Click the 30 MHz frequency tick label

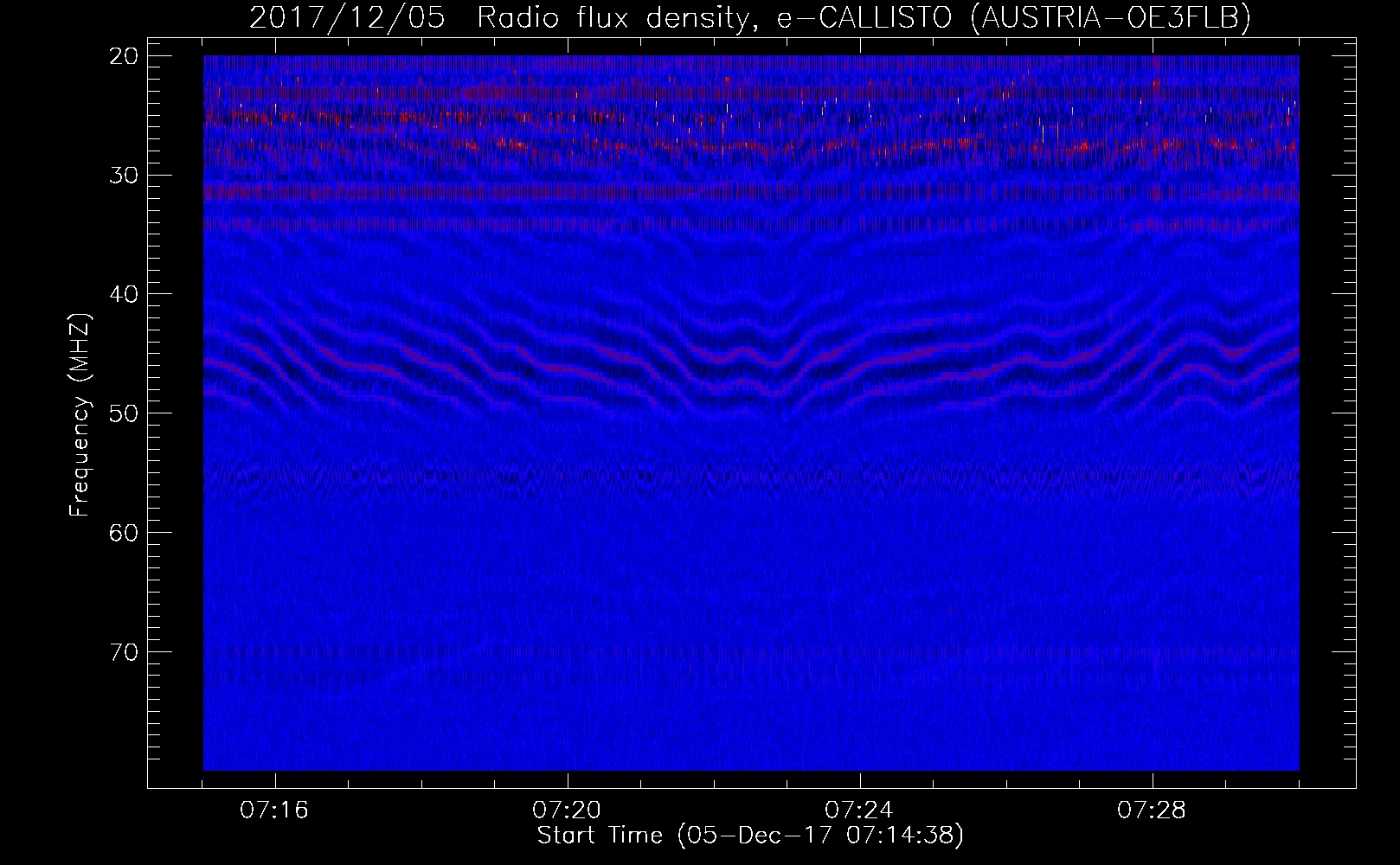pos(125,175)
